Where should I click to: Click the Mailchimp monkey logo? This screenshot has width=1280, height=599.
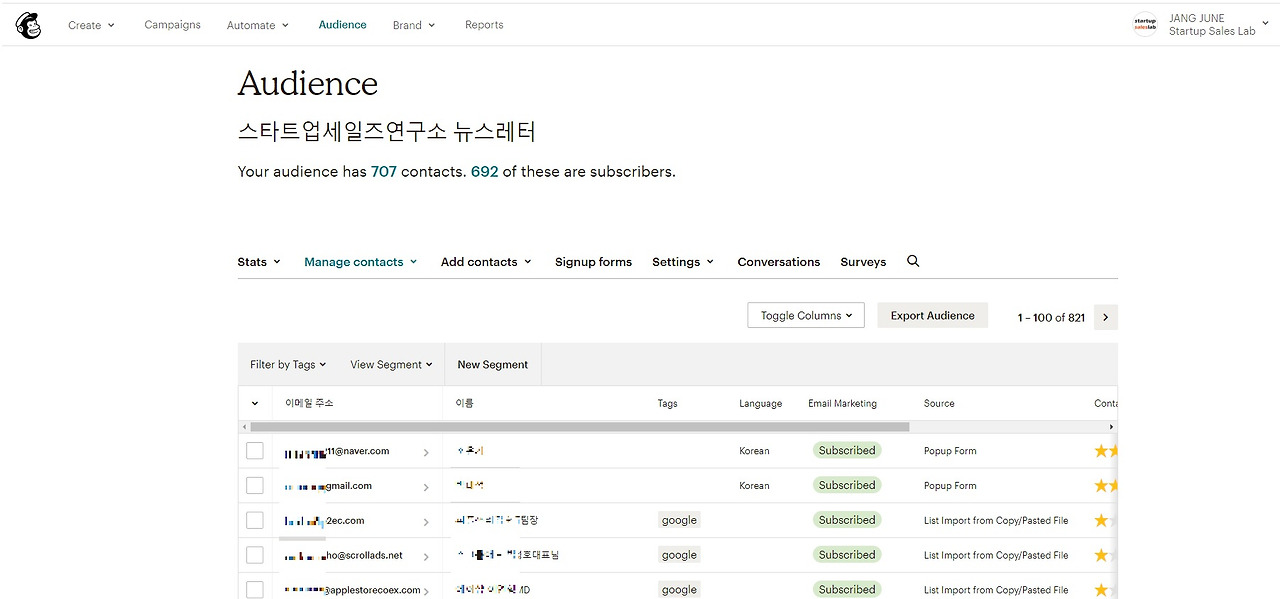[28, 25]
